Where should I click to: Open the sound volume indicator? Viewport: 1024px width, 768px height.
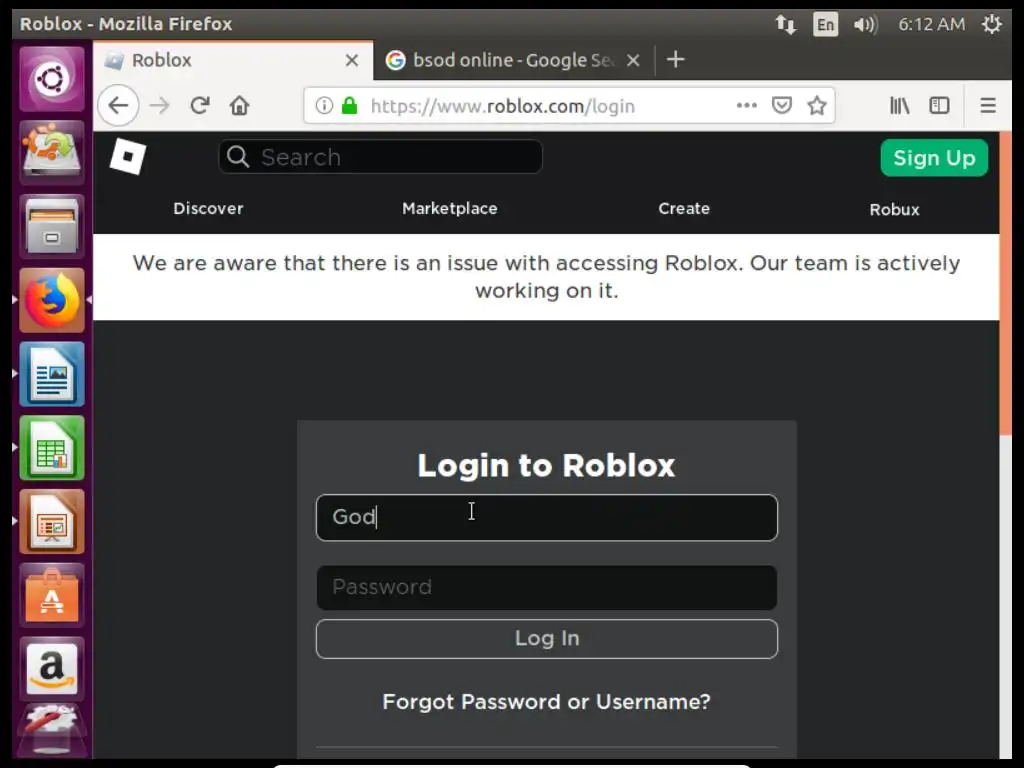[x=866, y=24]
